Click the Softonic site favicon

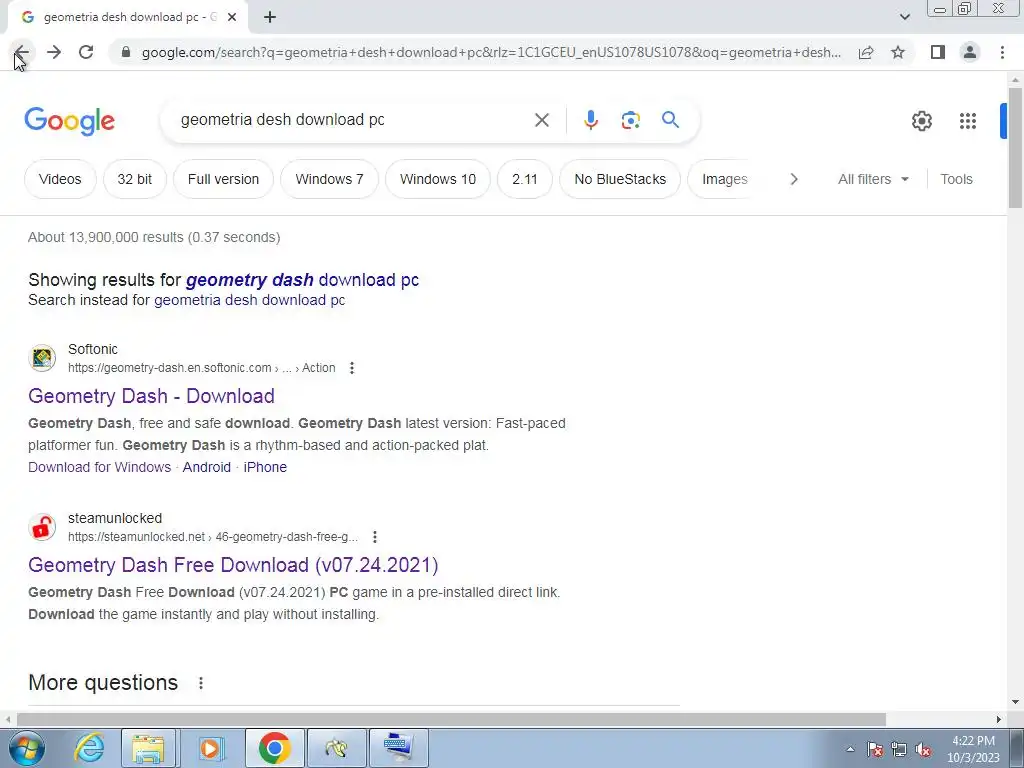coord(42,359)
